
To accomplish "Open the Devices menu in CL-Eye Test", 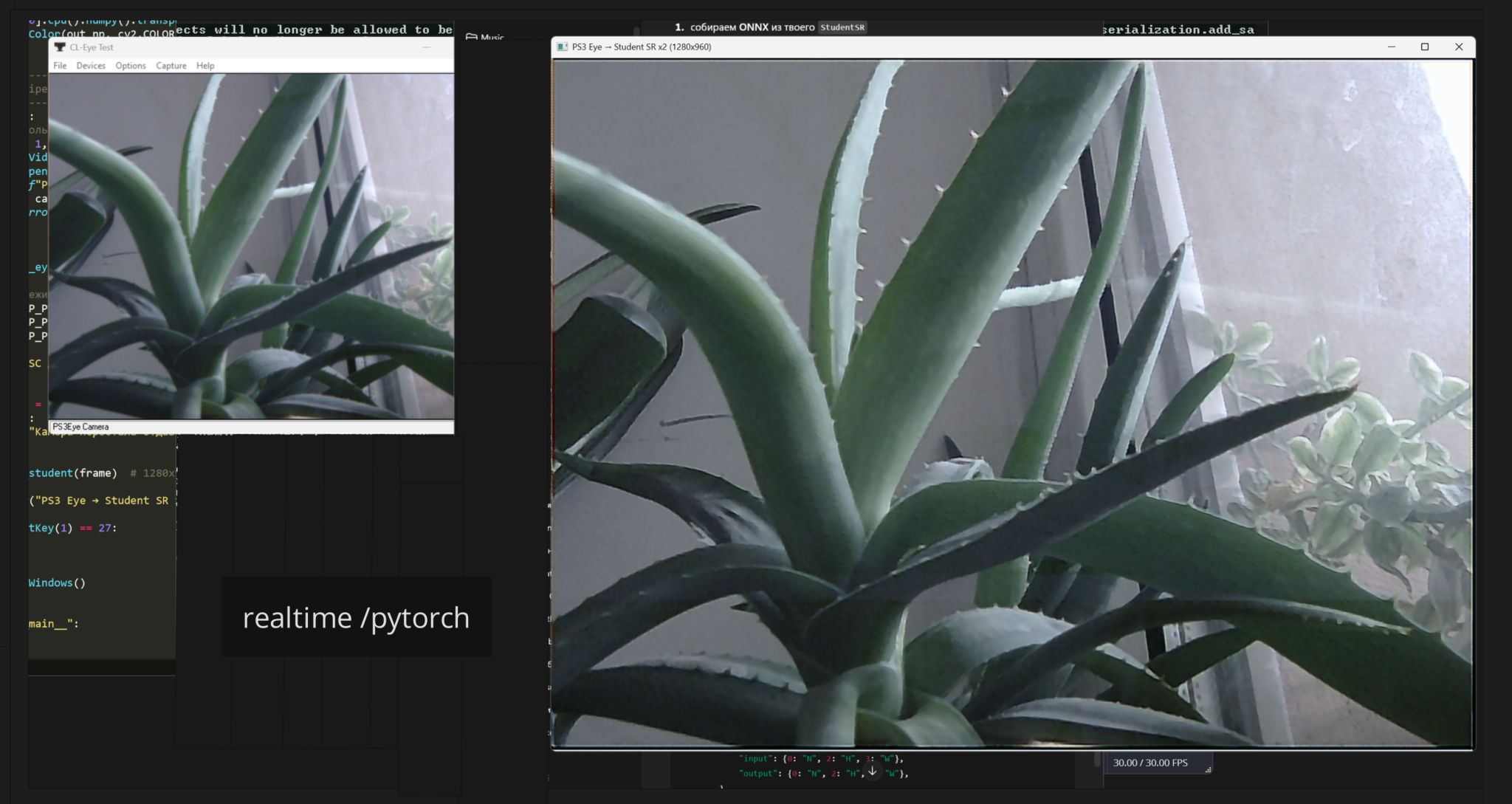I will point(92,66).
